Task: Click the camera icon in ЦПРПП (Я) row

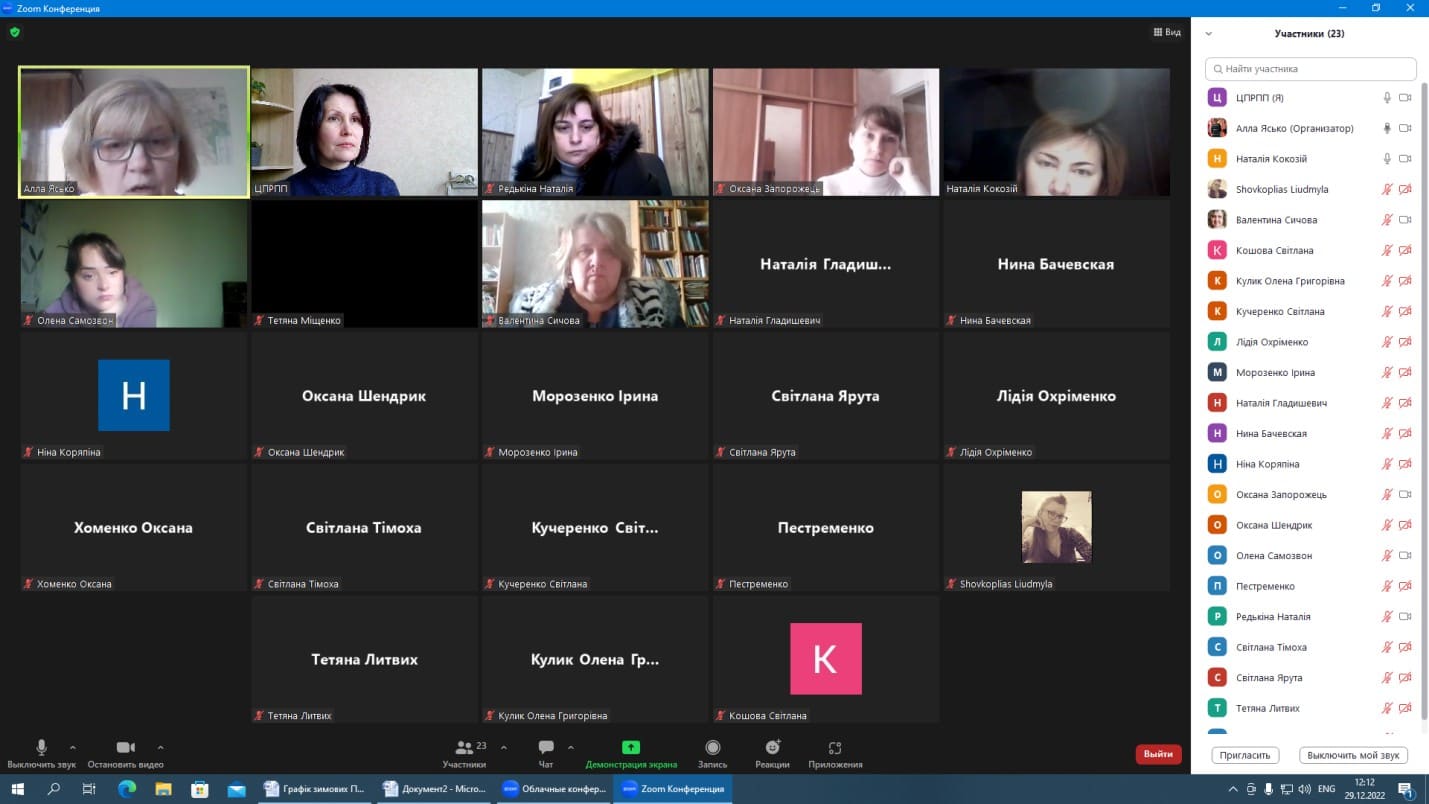Action: 1405,98
